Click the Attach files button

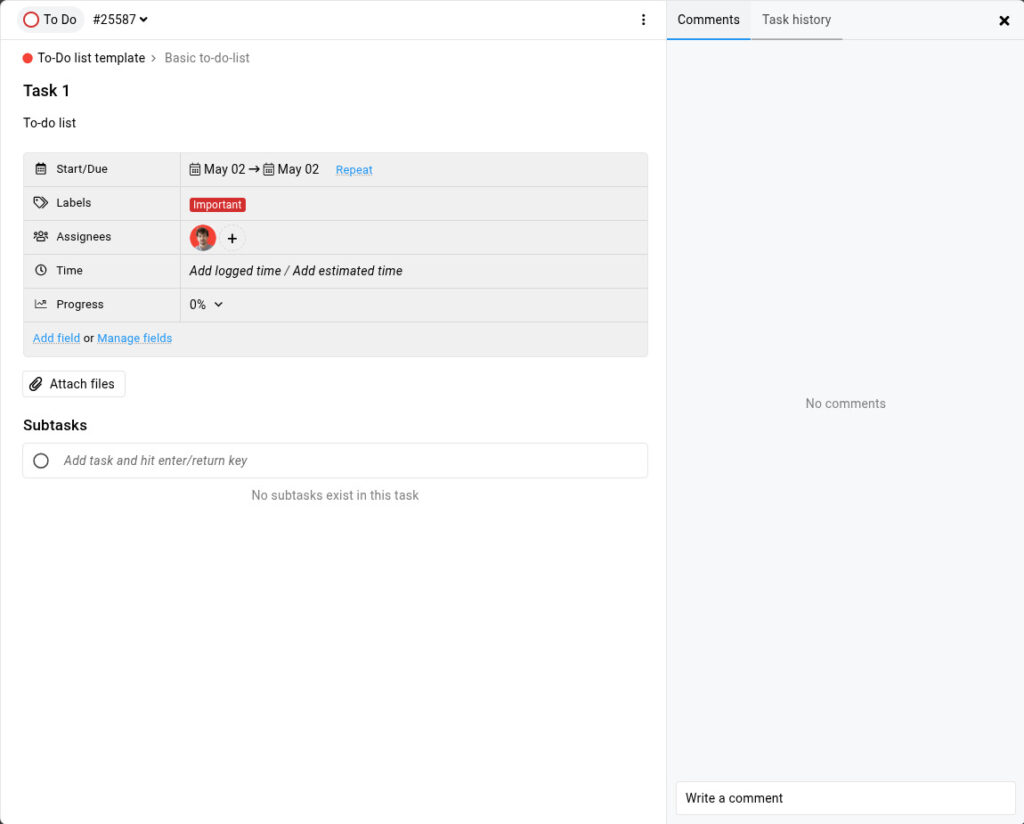tap(74, 384)
